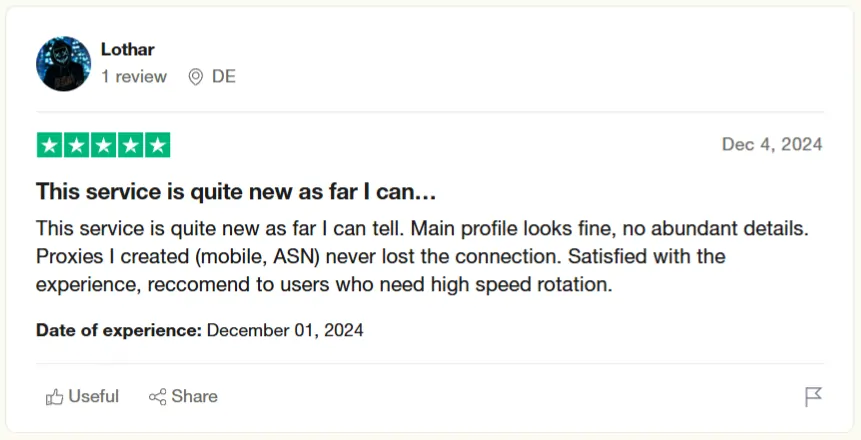Open the bold review title heading
This screenshot has height=440, width=861.
click(236, 191)
